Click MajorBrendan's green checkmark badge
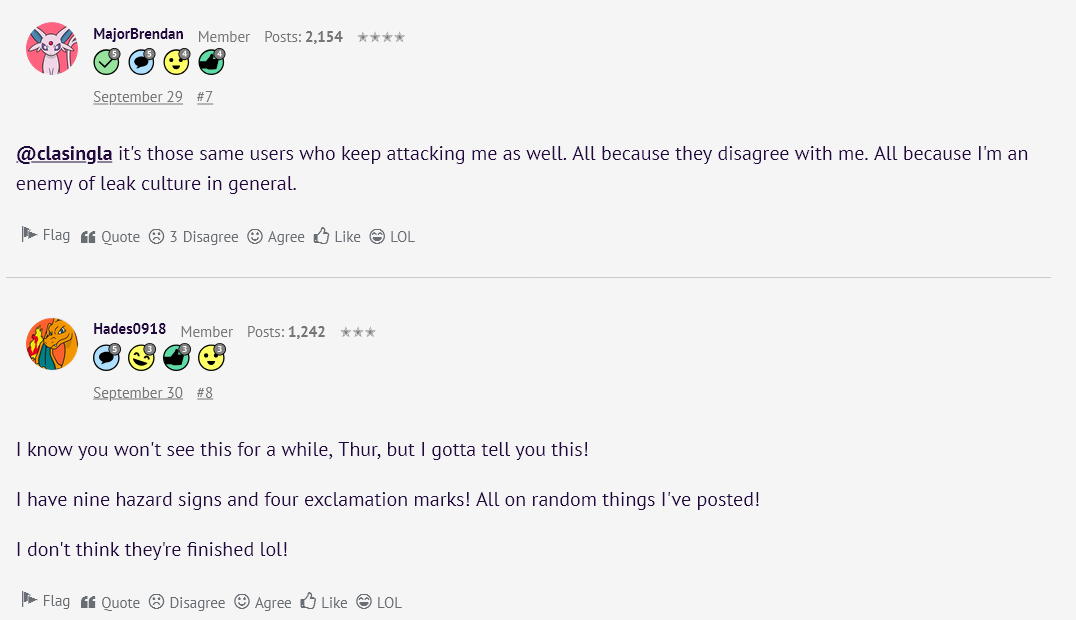The width and height of the screenshot is (1076, 620). pyautogui.click(x=106, y=63)
